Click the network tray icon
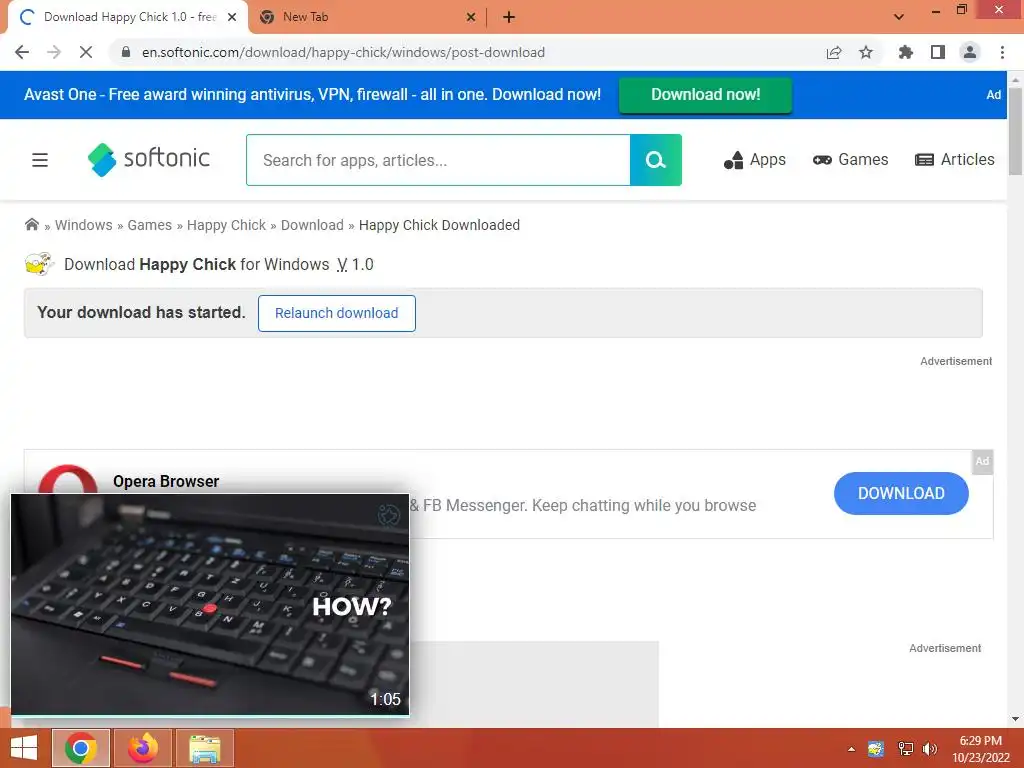 906,749
